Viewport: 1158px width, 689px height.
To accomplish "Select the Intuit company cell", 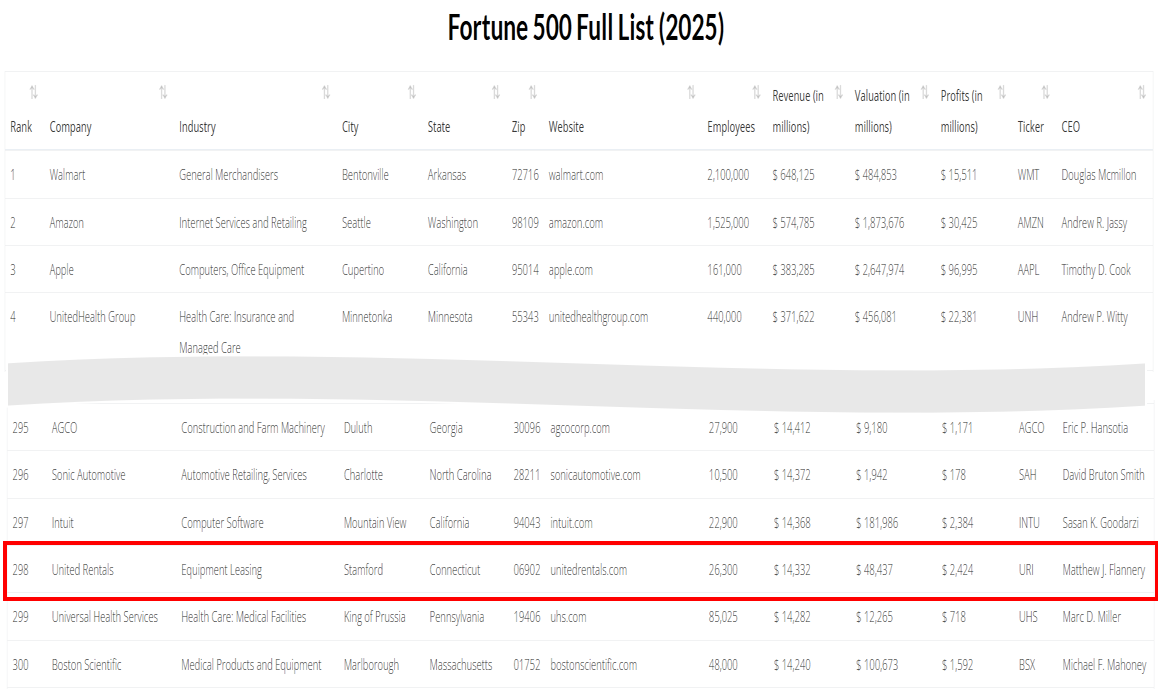I will point(63,523).
